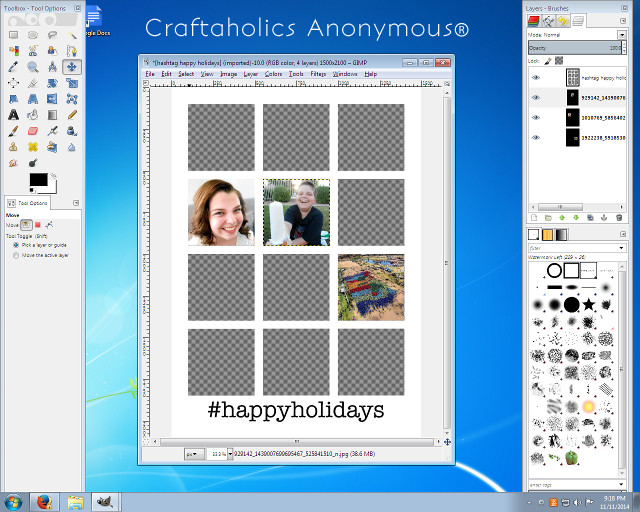Select the Scissors Select tool

[33, 51]
